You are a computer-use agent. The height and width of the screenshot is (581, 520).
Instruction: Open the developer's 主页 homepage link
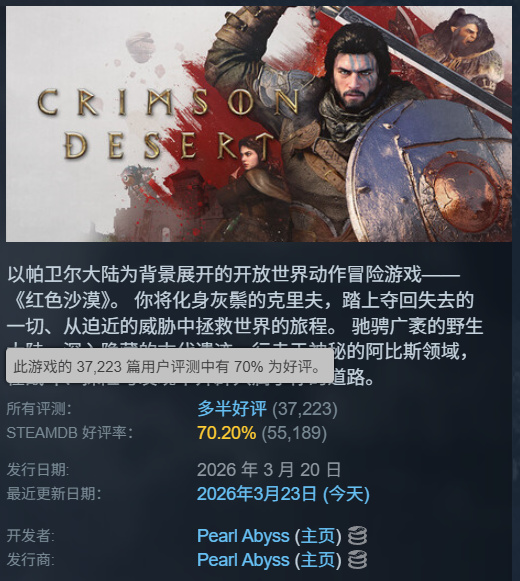318,536
